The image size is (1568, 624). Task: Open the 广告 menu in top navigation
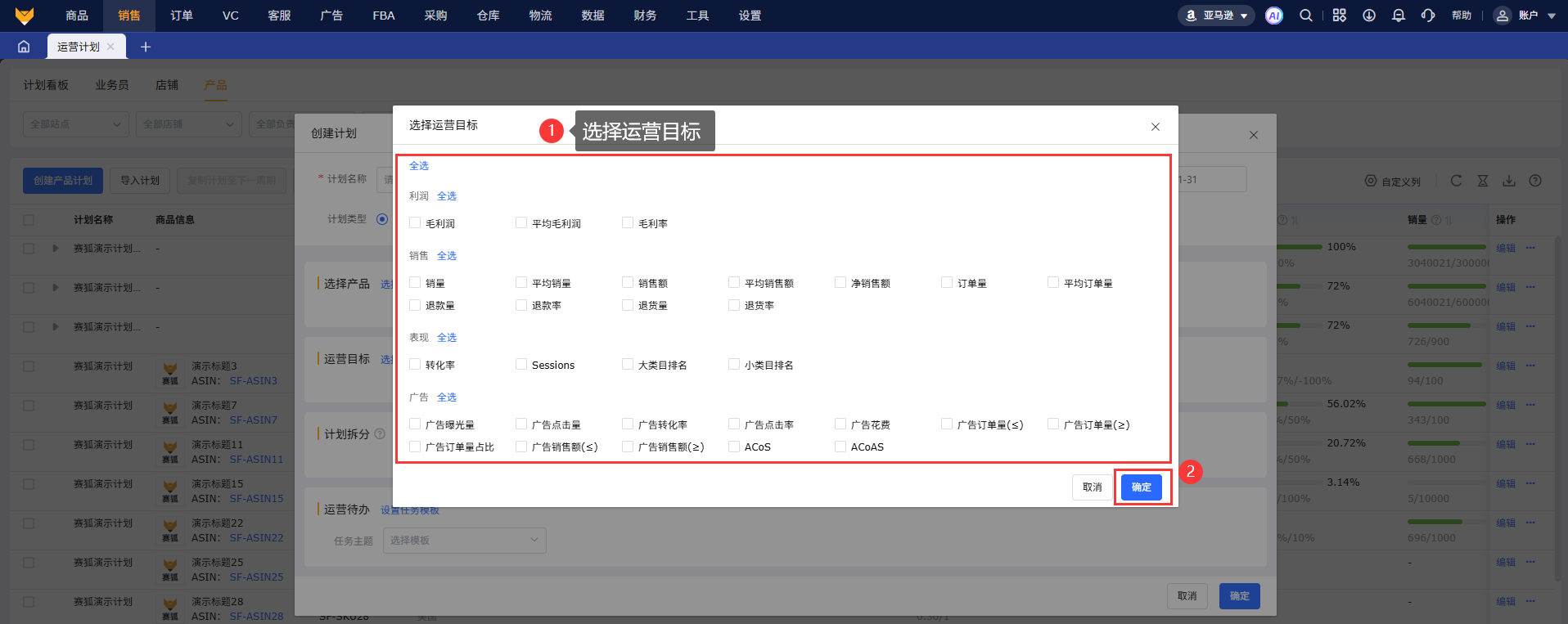331,16
